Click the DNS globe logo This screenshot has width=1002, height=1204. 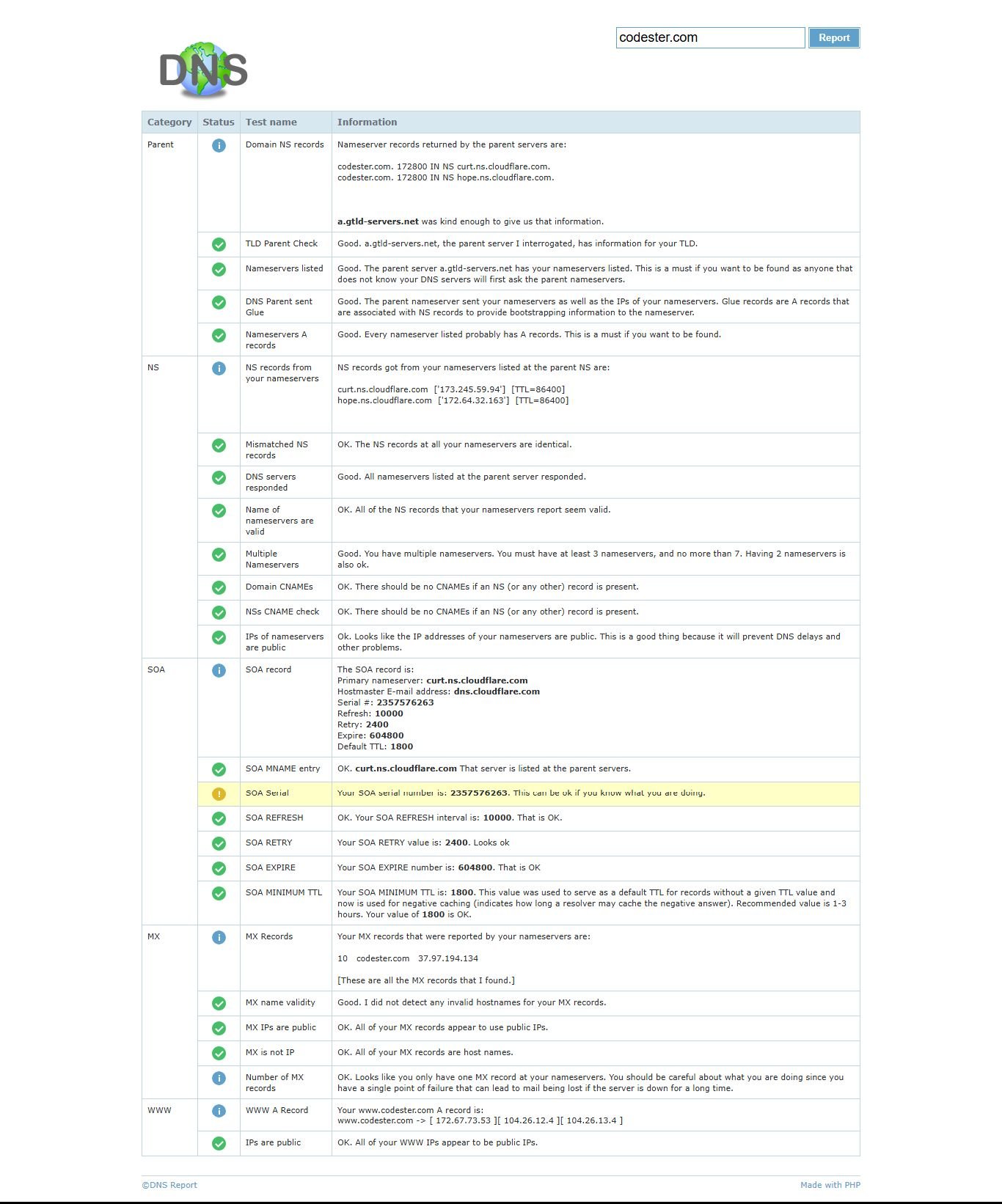click(203, 70)
